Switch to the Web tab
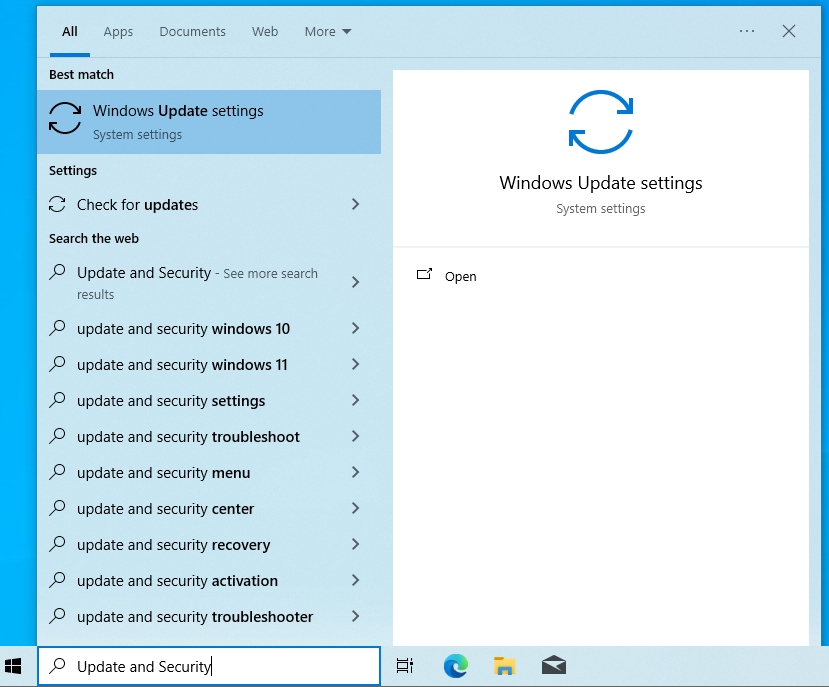 click(x=265, y=32)
